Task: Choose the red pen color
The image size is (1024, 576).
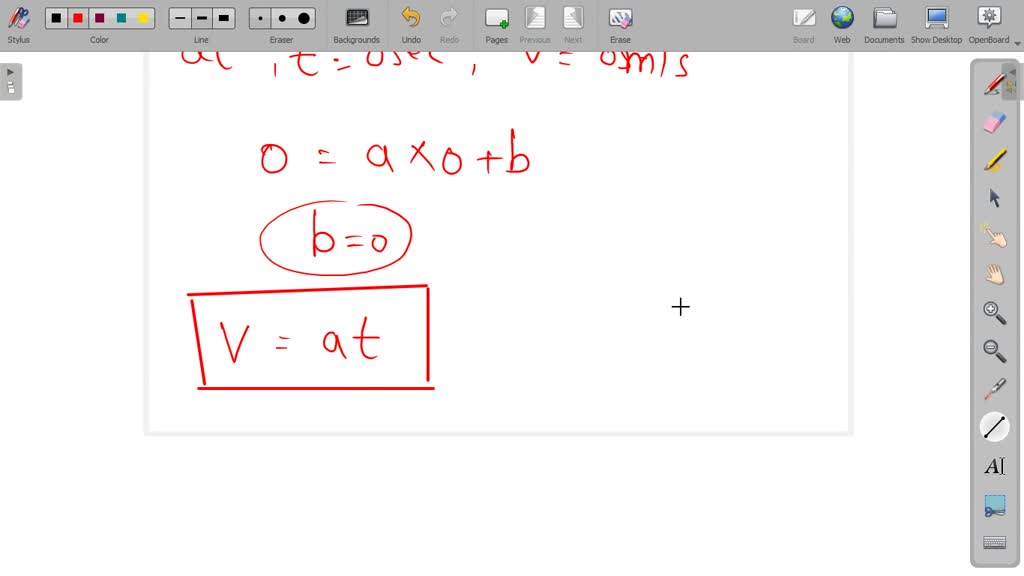Action: click(78, 18)
